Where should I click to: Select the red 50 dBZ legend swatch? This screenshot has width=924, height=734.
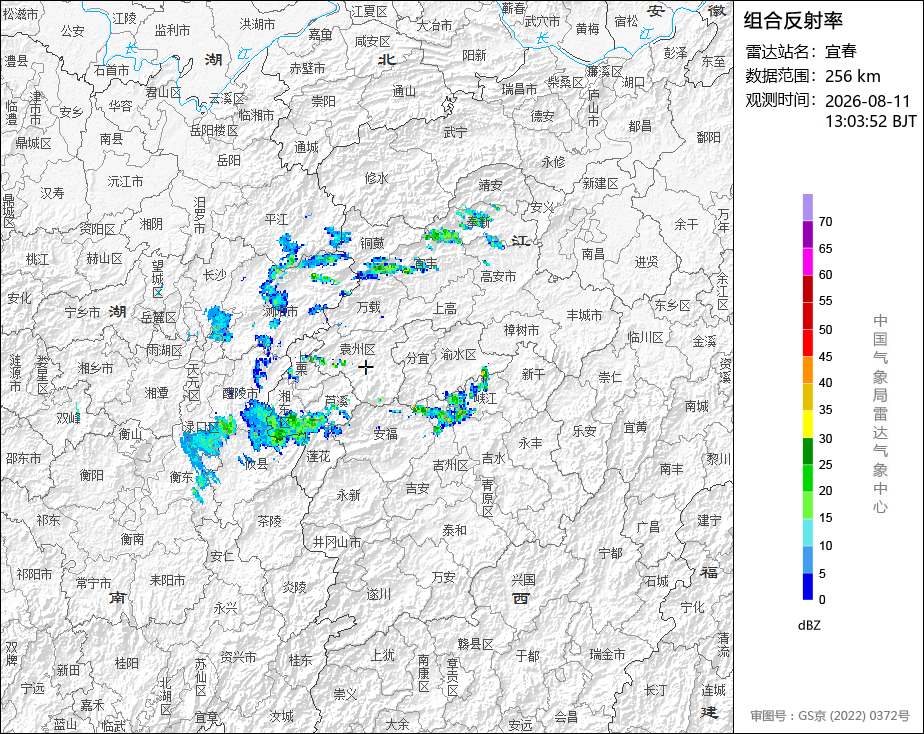(807, 316)
